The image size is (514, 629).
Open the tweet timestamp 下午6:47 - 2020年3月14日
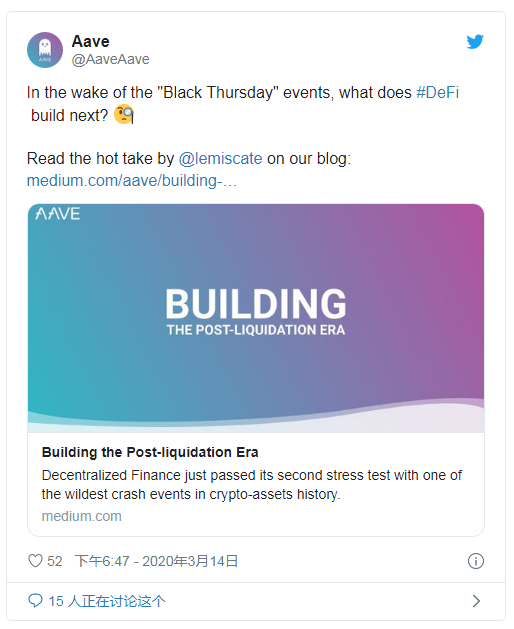coord(156,561)
